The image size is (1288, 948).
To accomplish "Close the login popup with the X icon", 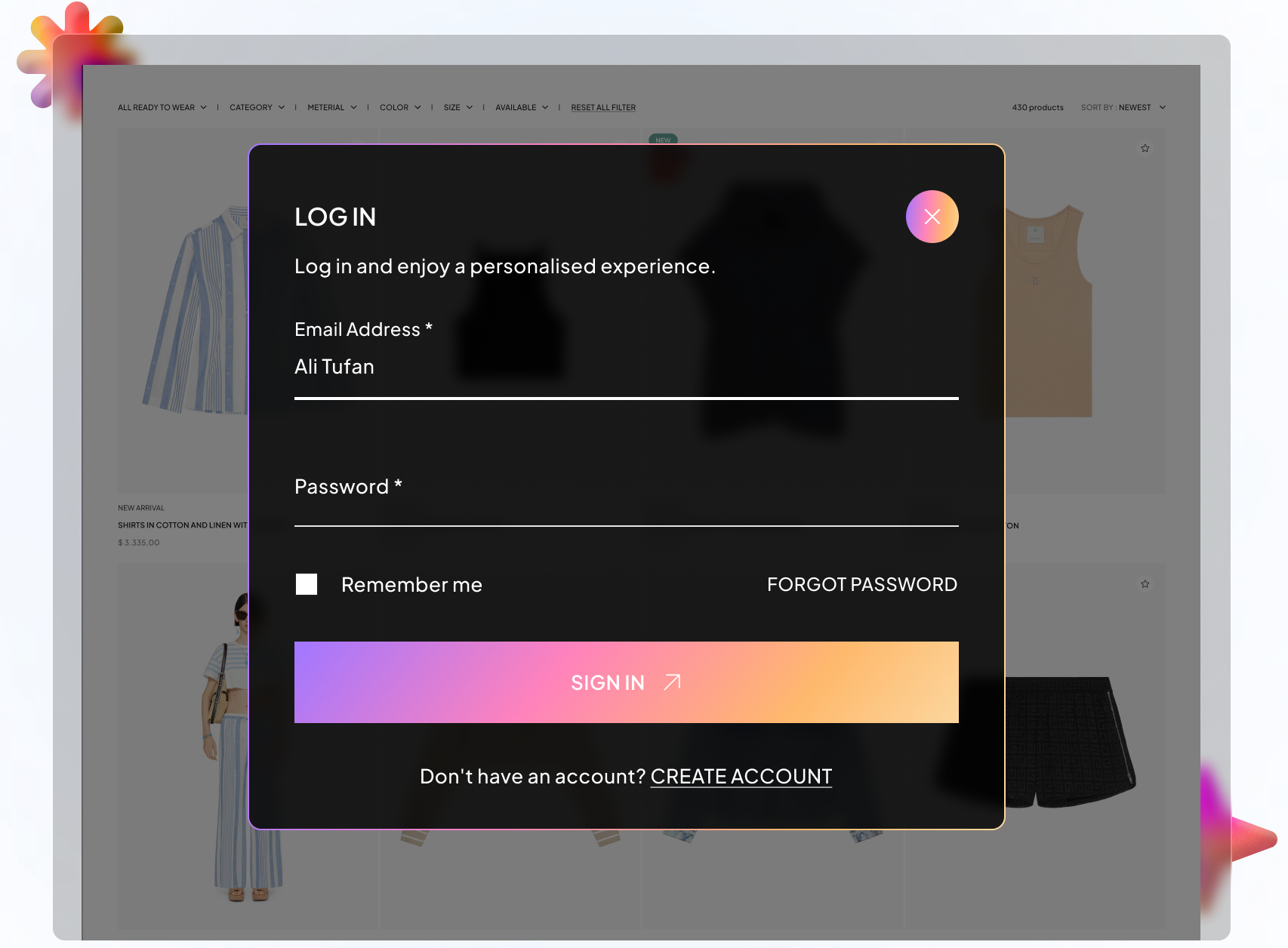I will [932, 217].
